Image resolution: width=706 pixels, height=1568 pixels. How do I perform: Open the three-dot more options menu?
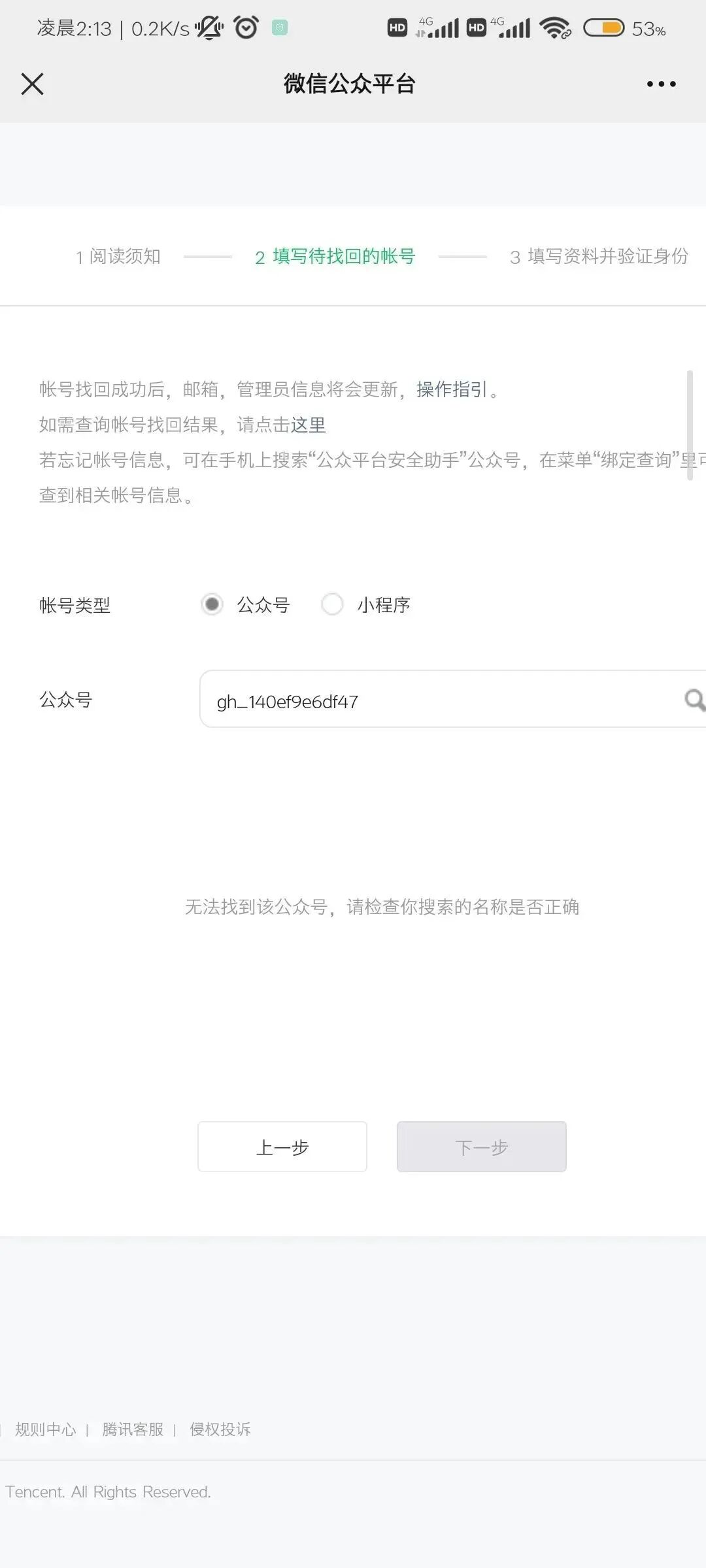(x=661, y=84)
